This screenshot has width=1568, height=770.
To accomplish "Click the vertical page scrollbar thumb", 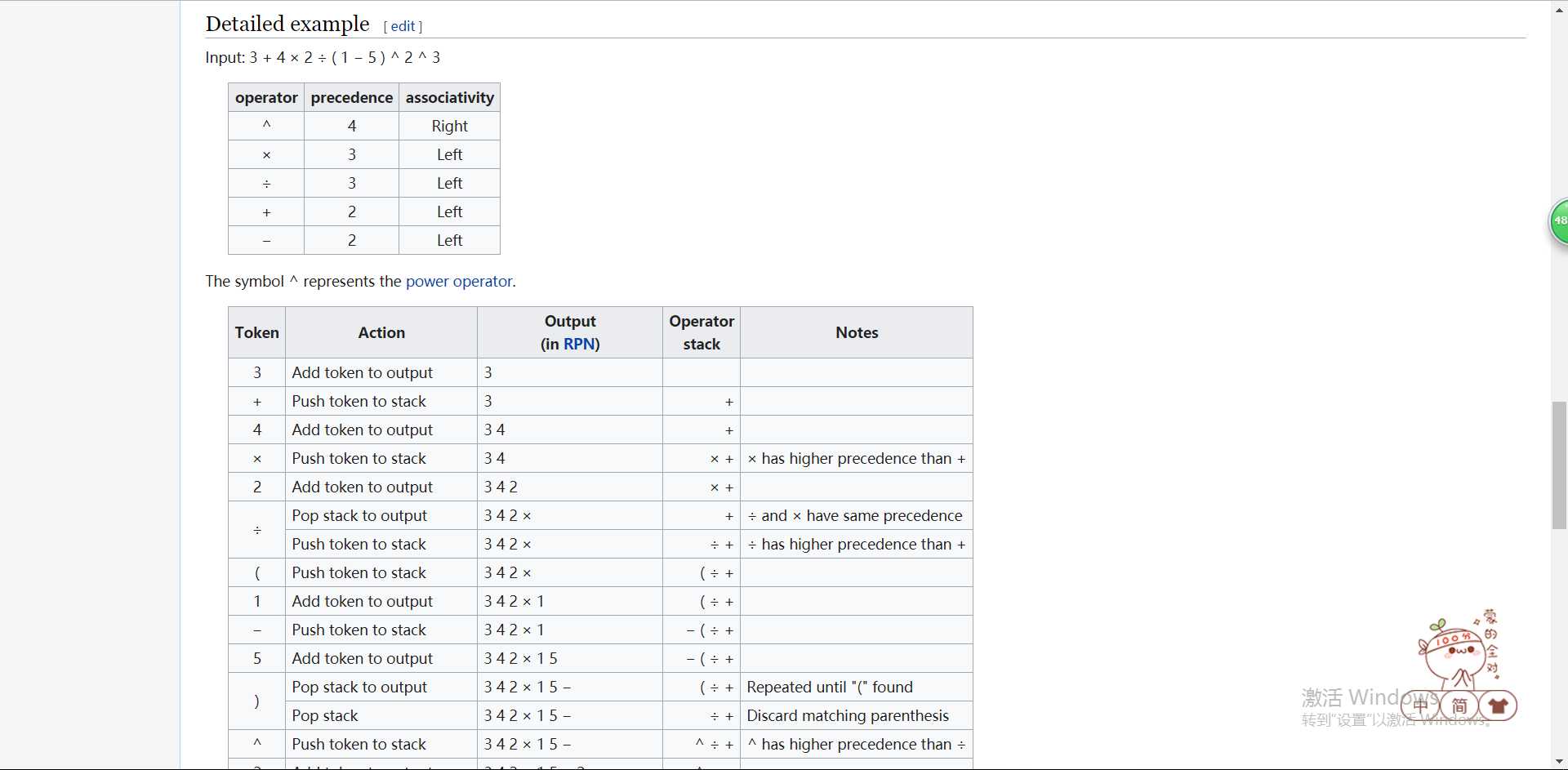I will [1559, 465].
